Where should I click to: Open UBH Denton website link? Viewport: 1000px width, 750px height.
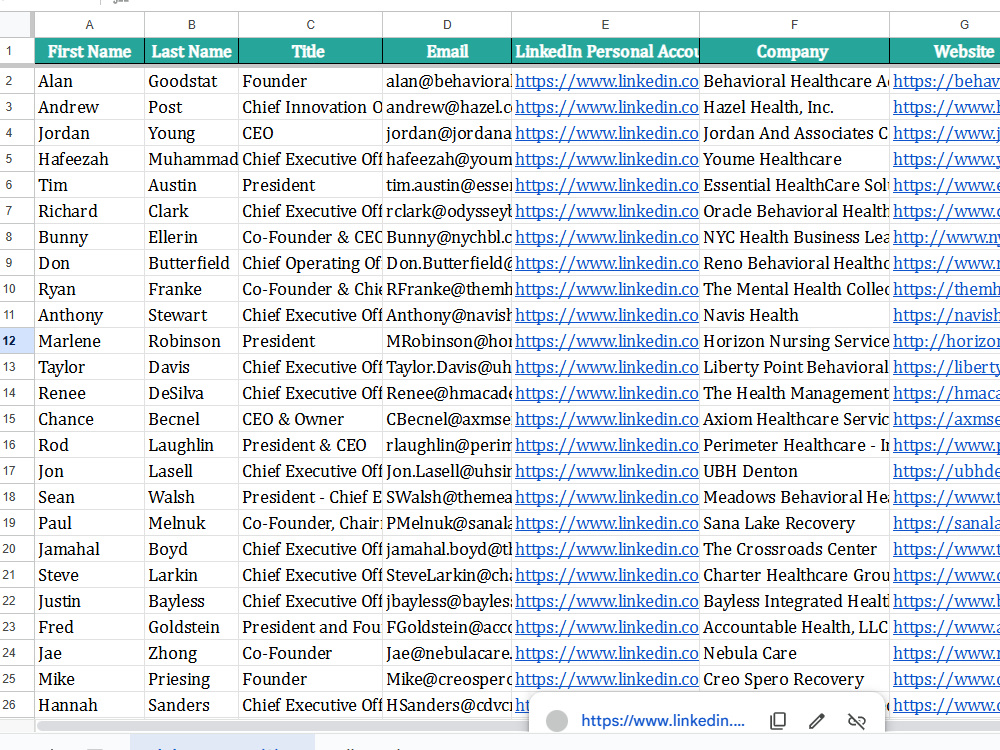946,471
